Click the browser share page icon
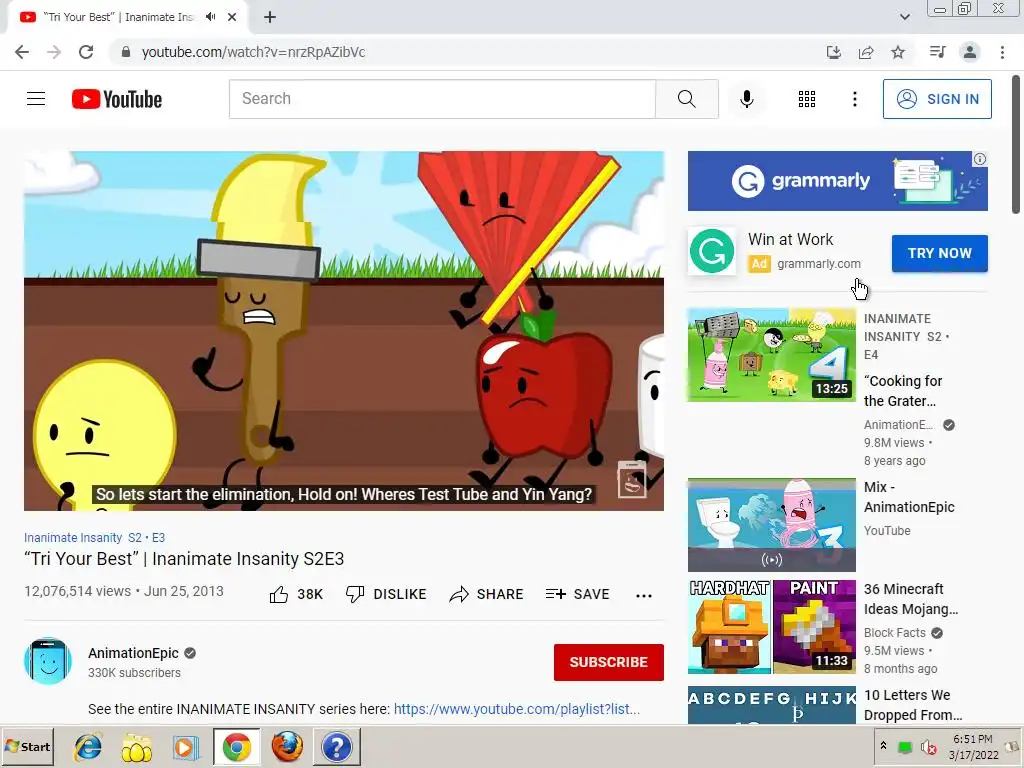This screenshot has height=768, width=1024. pos(866,52)
